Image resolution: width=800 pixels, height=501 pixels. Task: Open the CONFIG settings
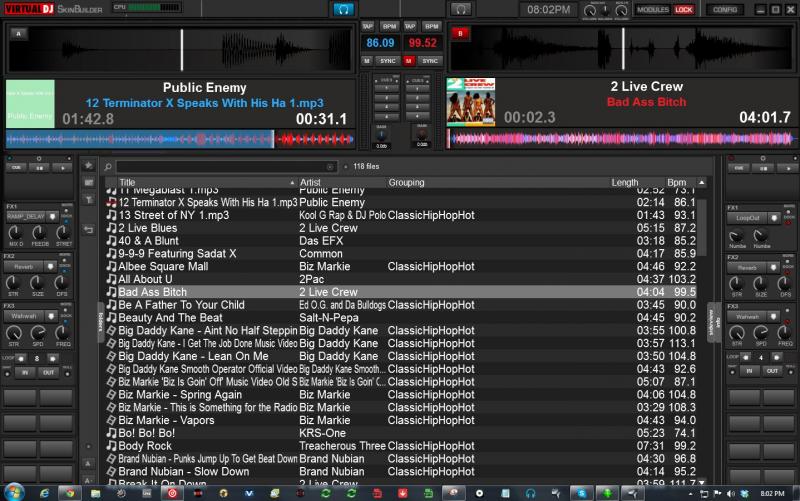(x=724, y=10)
